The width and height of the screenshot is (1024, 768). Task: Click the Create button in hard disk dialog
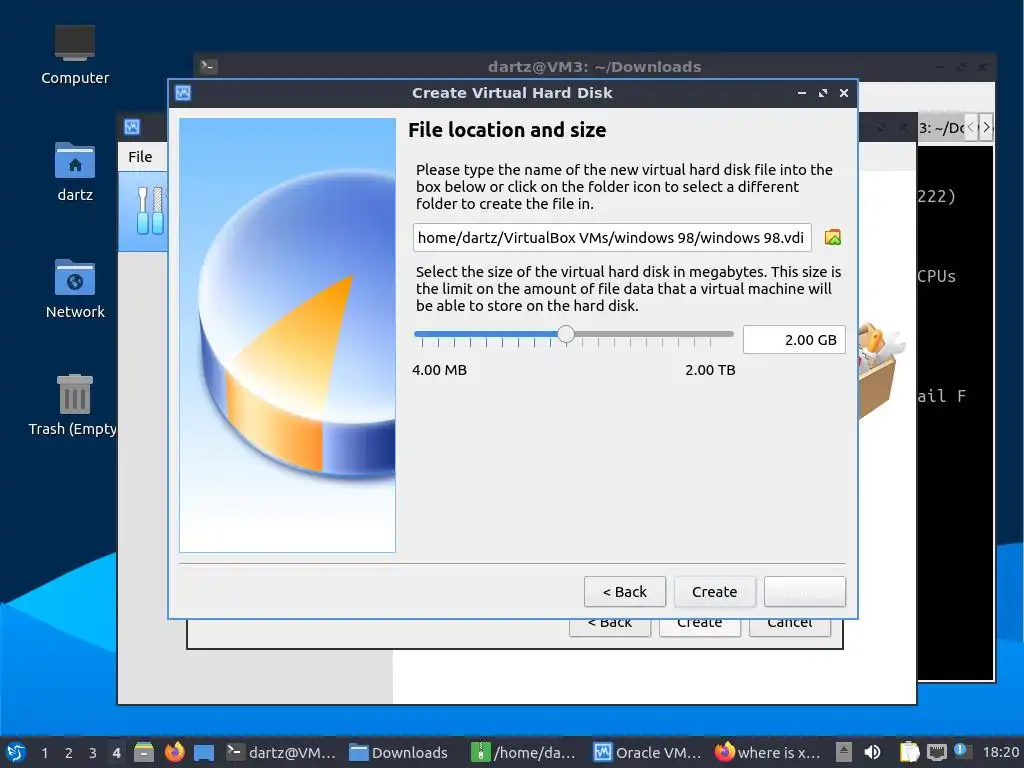pyautogui.click(x=714, y=592)
